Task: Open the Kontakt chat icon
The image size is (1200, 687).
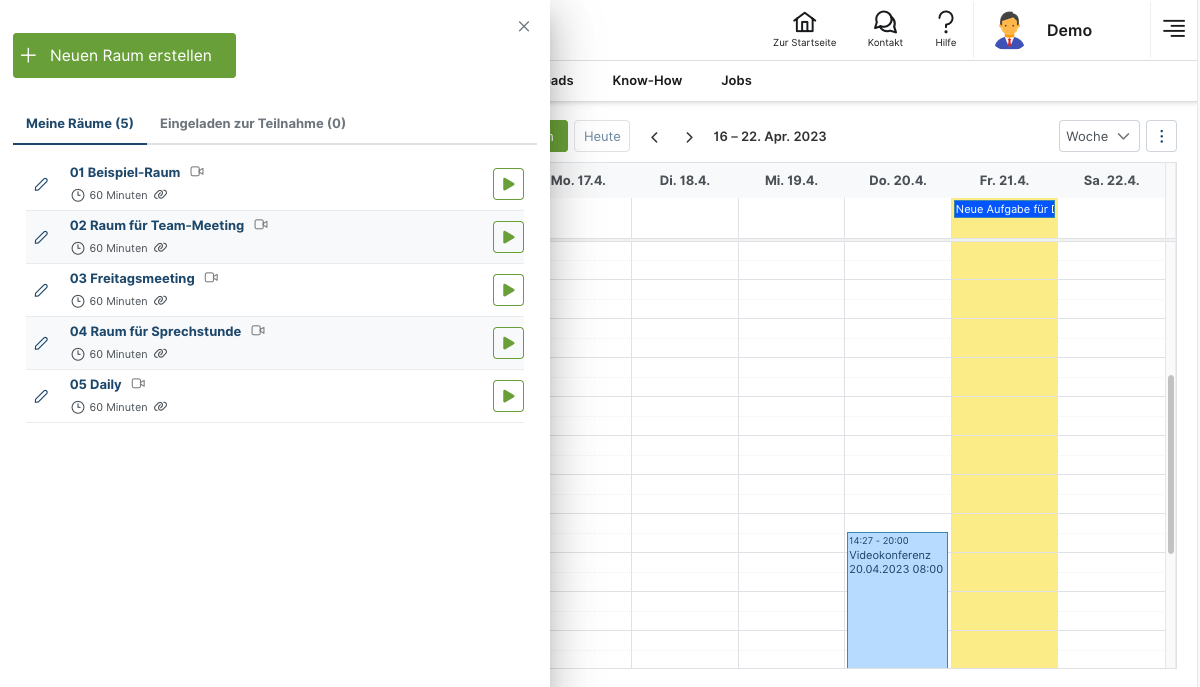Action: pos(885,29)
